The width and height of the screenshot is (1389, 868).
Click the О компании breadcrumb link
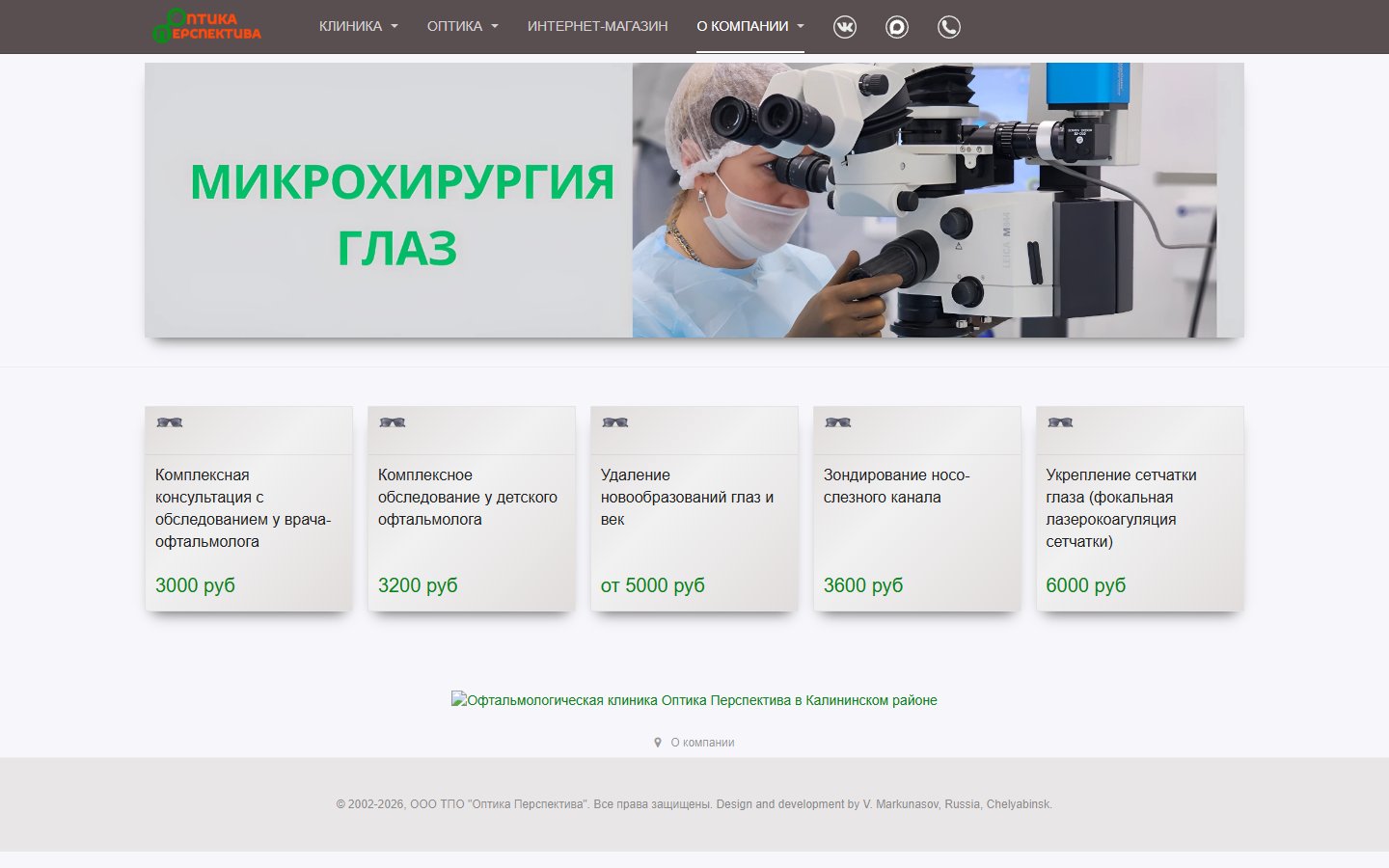click(x=702, y=743)
